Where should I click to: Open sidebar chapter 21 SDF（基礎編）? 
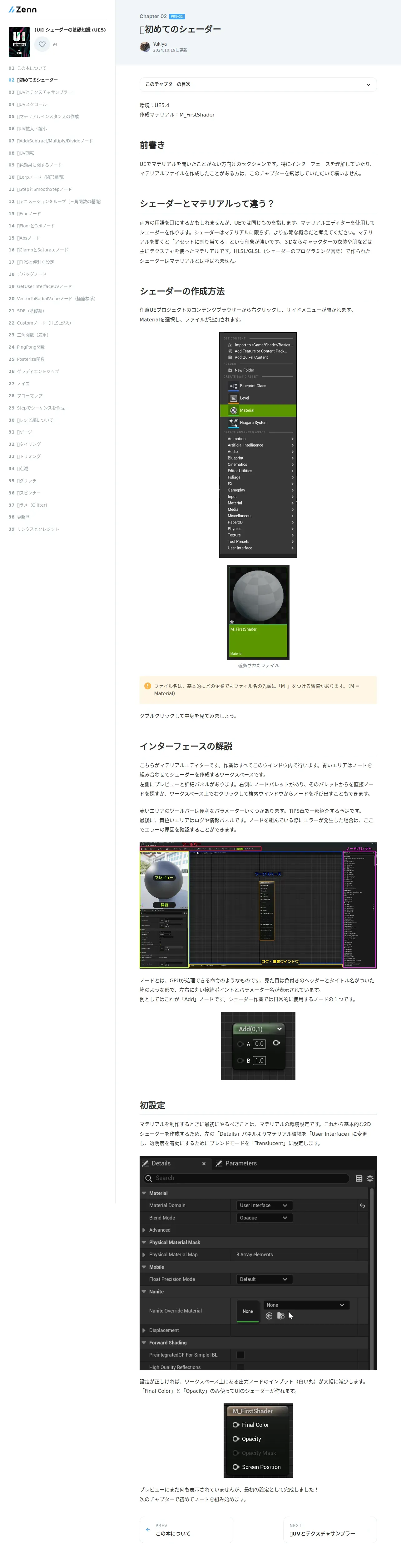coord(26,310)
